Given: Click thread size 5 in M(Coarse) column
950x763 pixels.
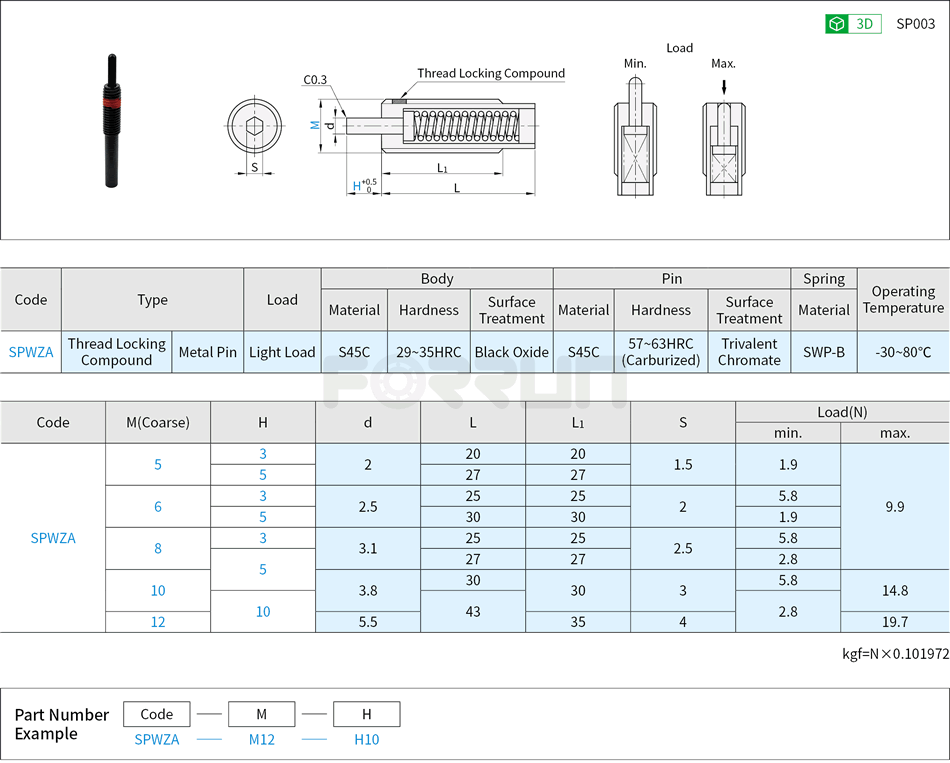Looking at the screenshot, I should [x=157, y=464].
